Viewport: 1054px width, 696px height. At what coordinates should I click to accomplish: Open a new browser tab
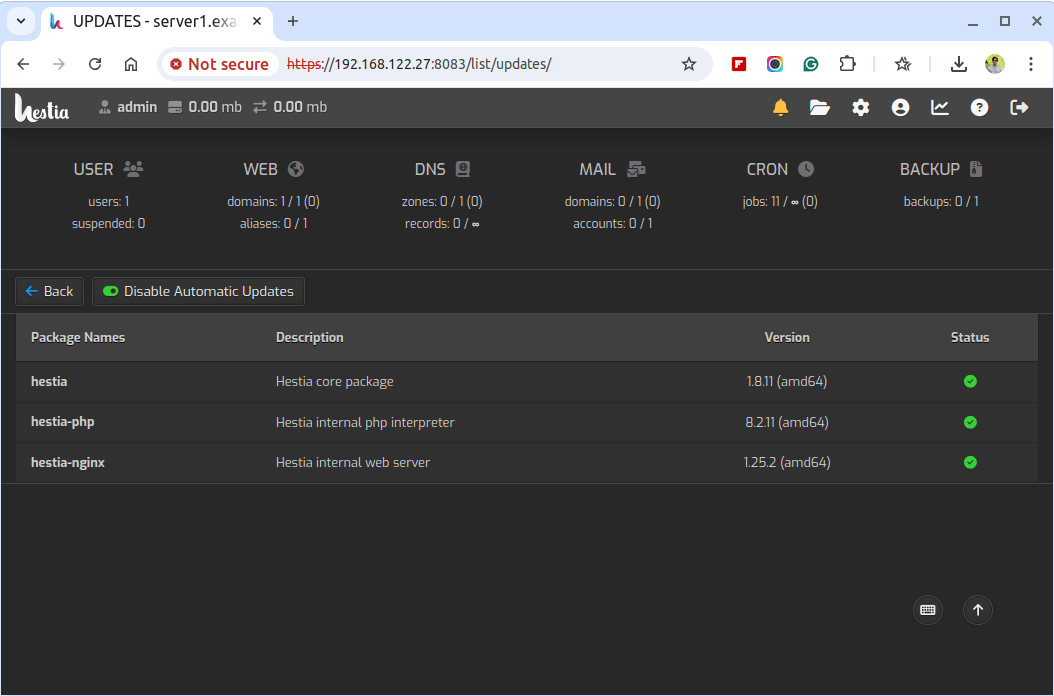click(x=292, y=22)
